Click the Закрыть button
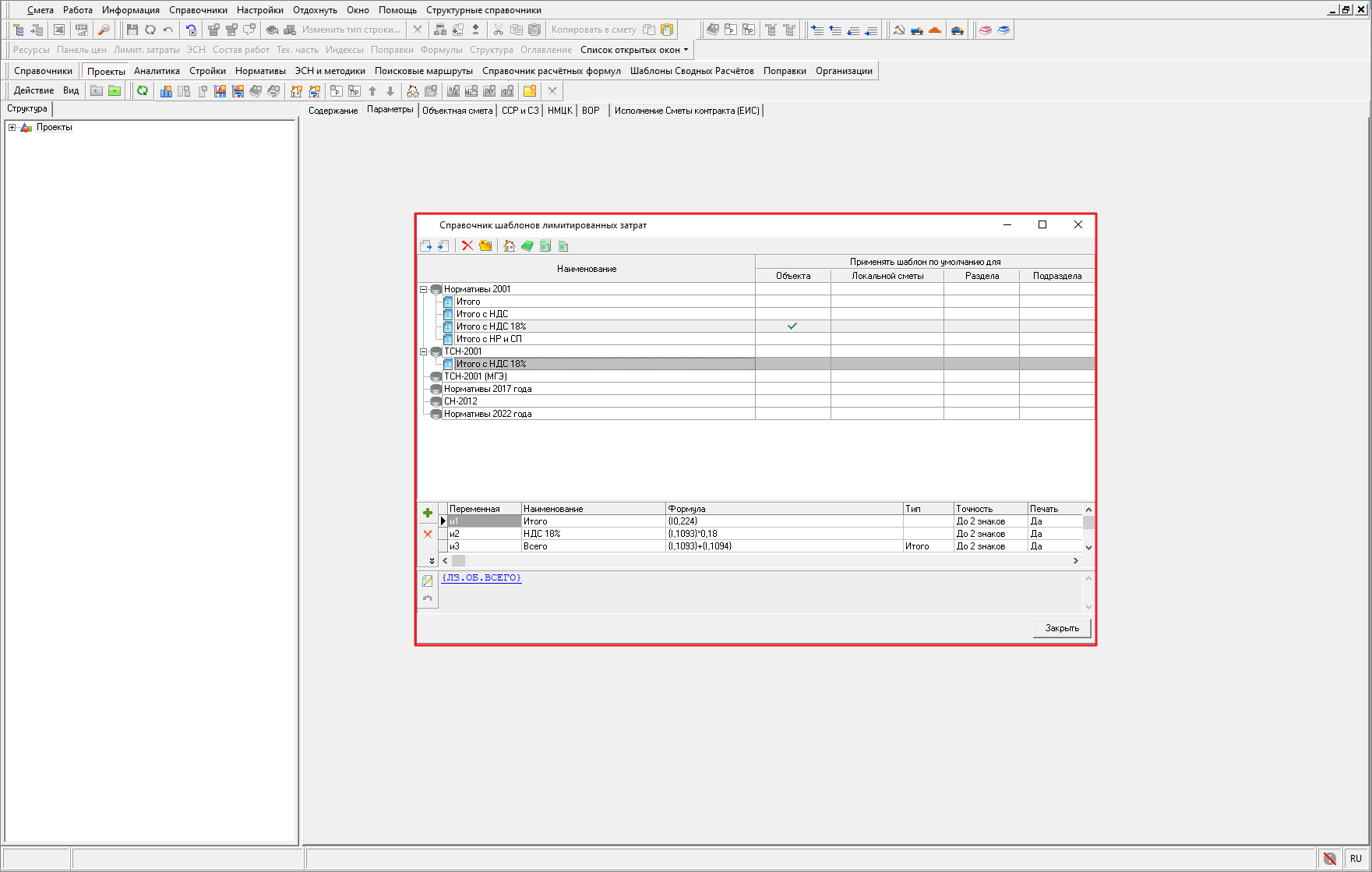This screenshot has width=1372, height=872. click(x=1062, y=628)
